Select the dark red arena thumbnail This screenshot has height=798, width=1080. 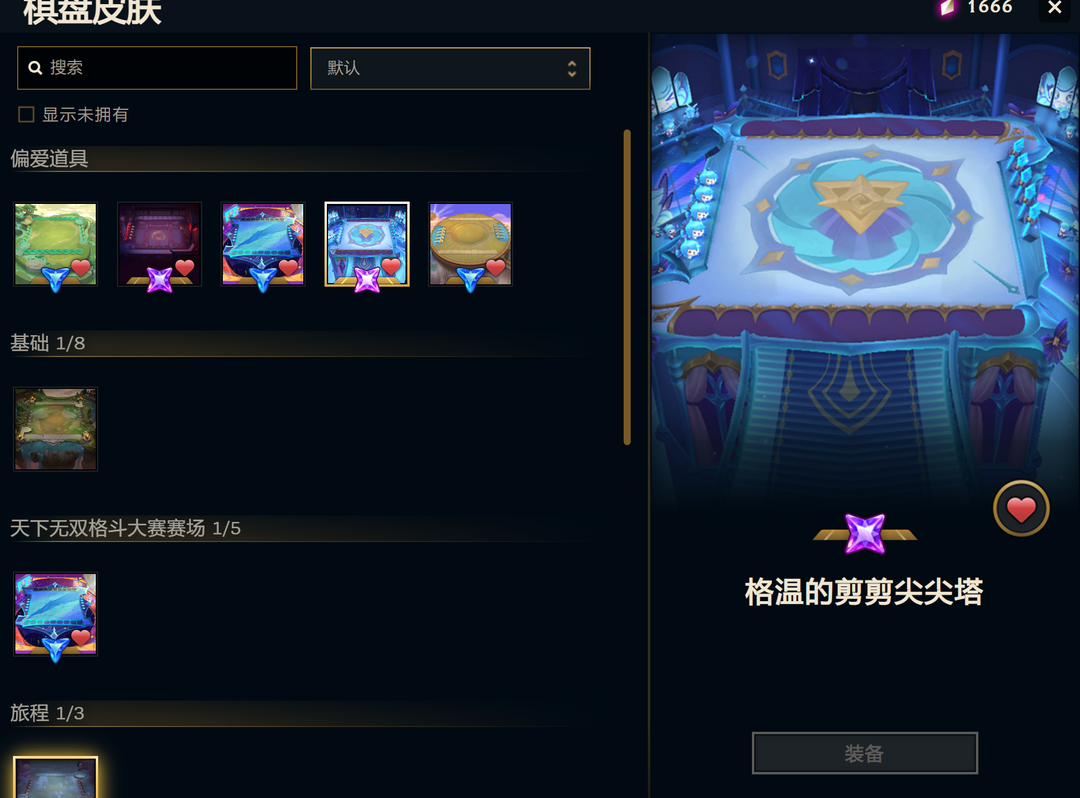point(159,244)
